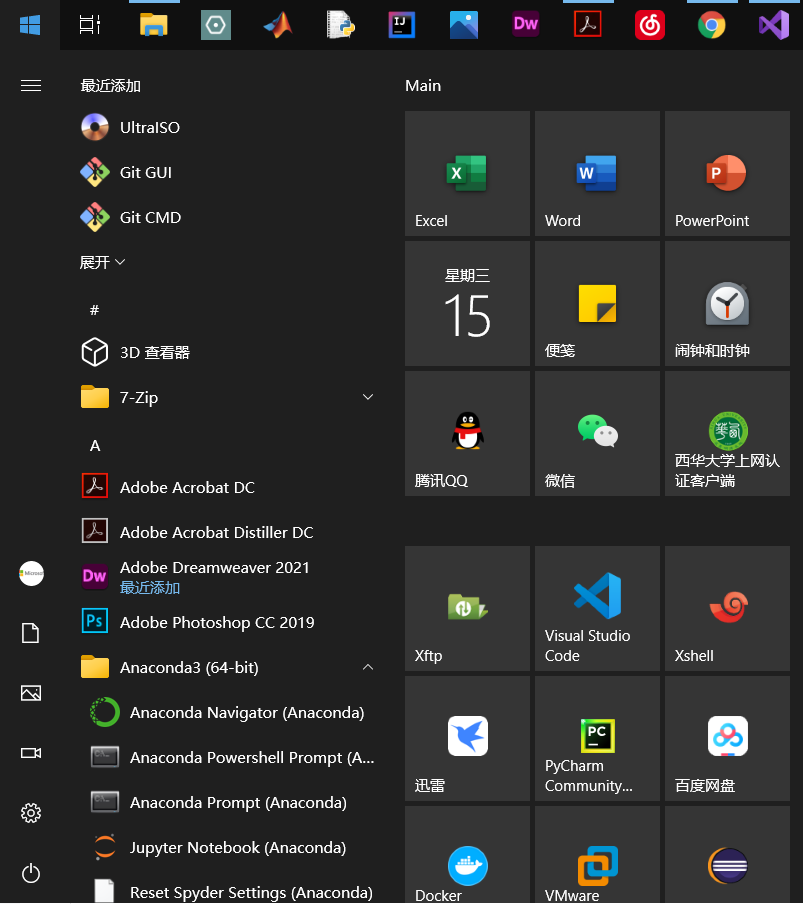Open the teal hexagon app in the taskbar
The image size is (803, 904).
point(216,25)
